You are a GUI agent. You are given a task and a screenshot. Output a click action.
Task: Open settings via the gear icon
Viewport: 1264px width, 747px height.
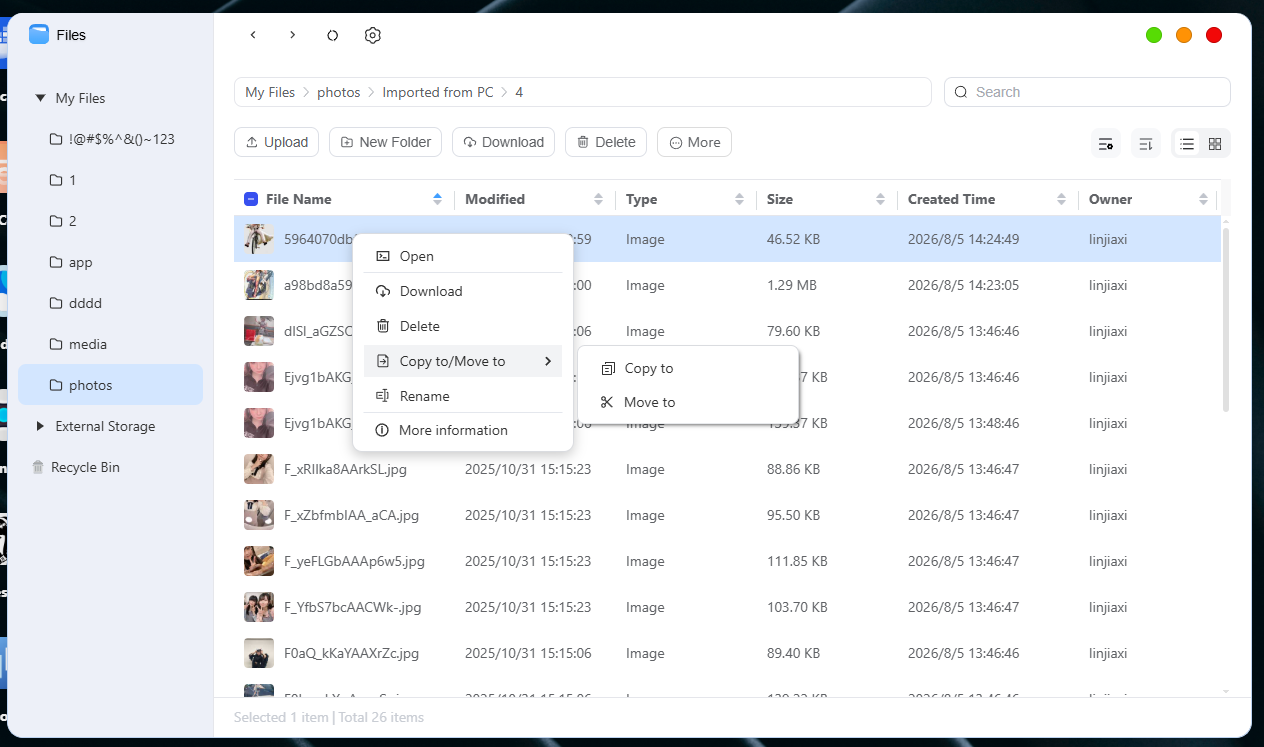[373, 35]
